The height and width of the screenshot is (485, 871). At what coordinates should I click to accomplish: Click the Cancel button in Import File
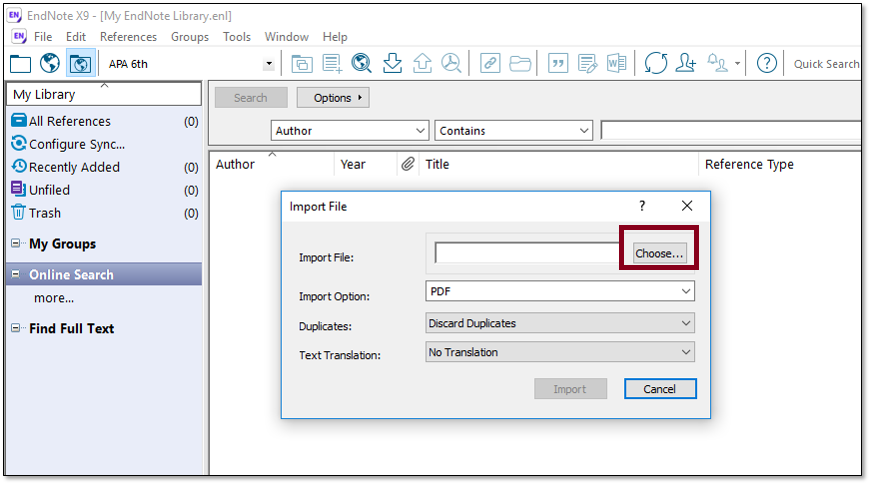660,389
